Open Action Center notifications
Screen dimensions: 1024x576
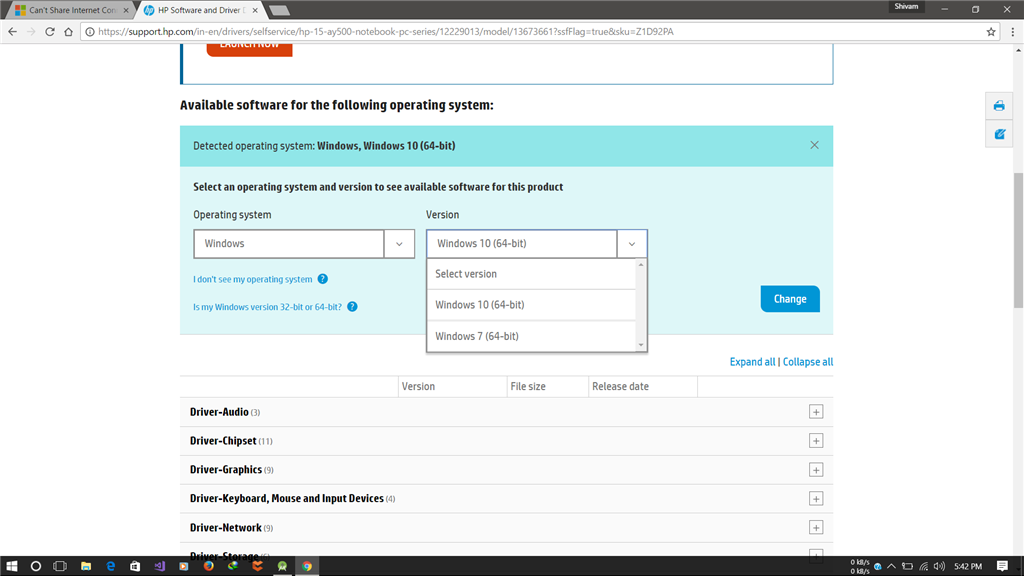click(x=1002, y=566)
